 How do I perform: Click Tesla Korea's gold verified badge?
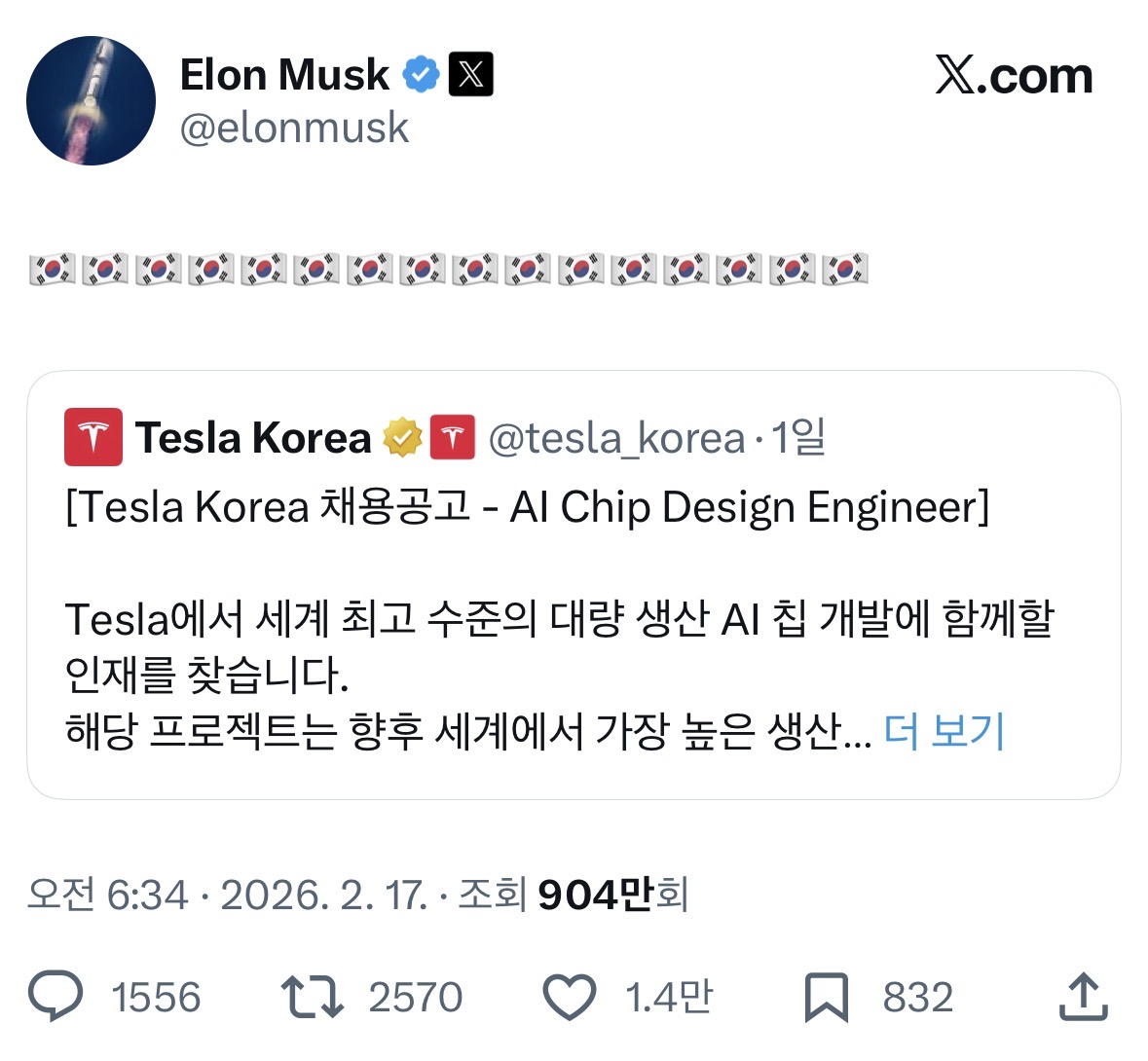click(x=402, y=437)
